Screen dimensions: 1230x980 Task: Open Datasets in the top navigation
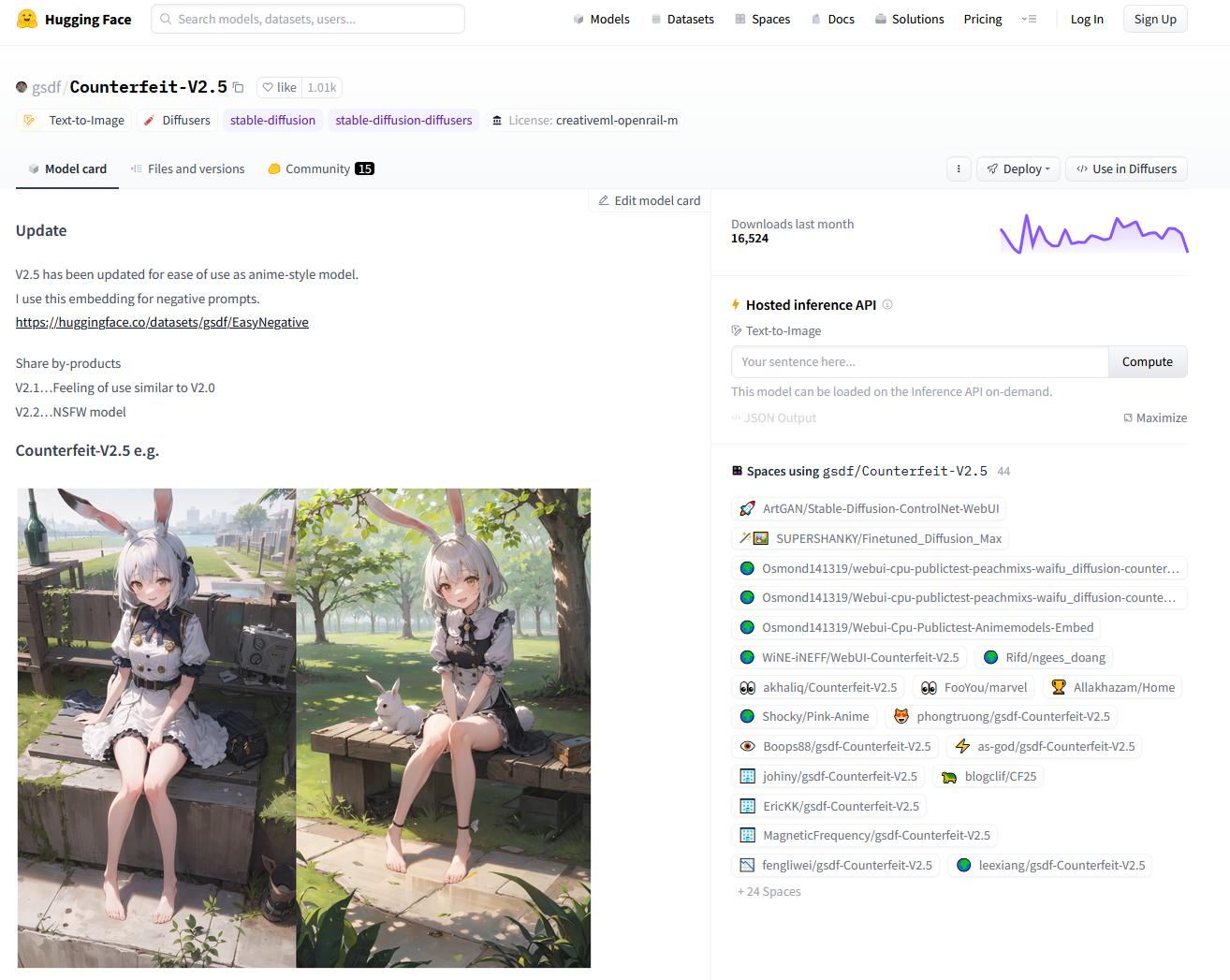pos(682,19)
